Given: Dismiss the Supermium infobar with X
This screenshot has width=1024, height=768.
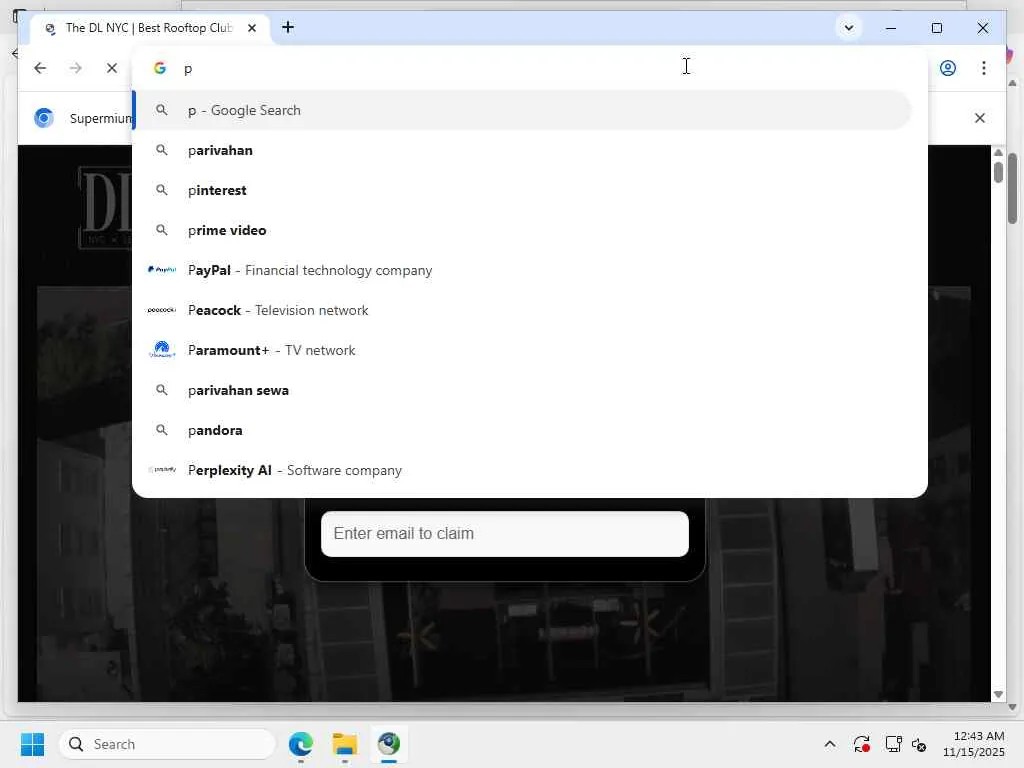Looking at the screenshot, I should (980, 118).
